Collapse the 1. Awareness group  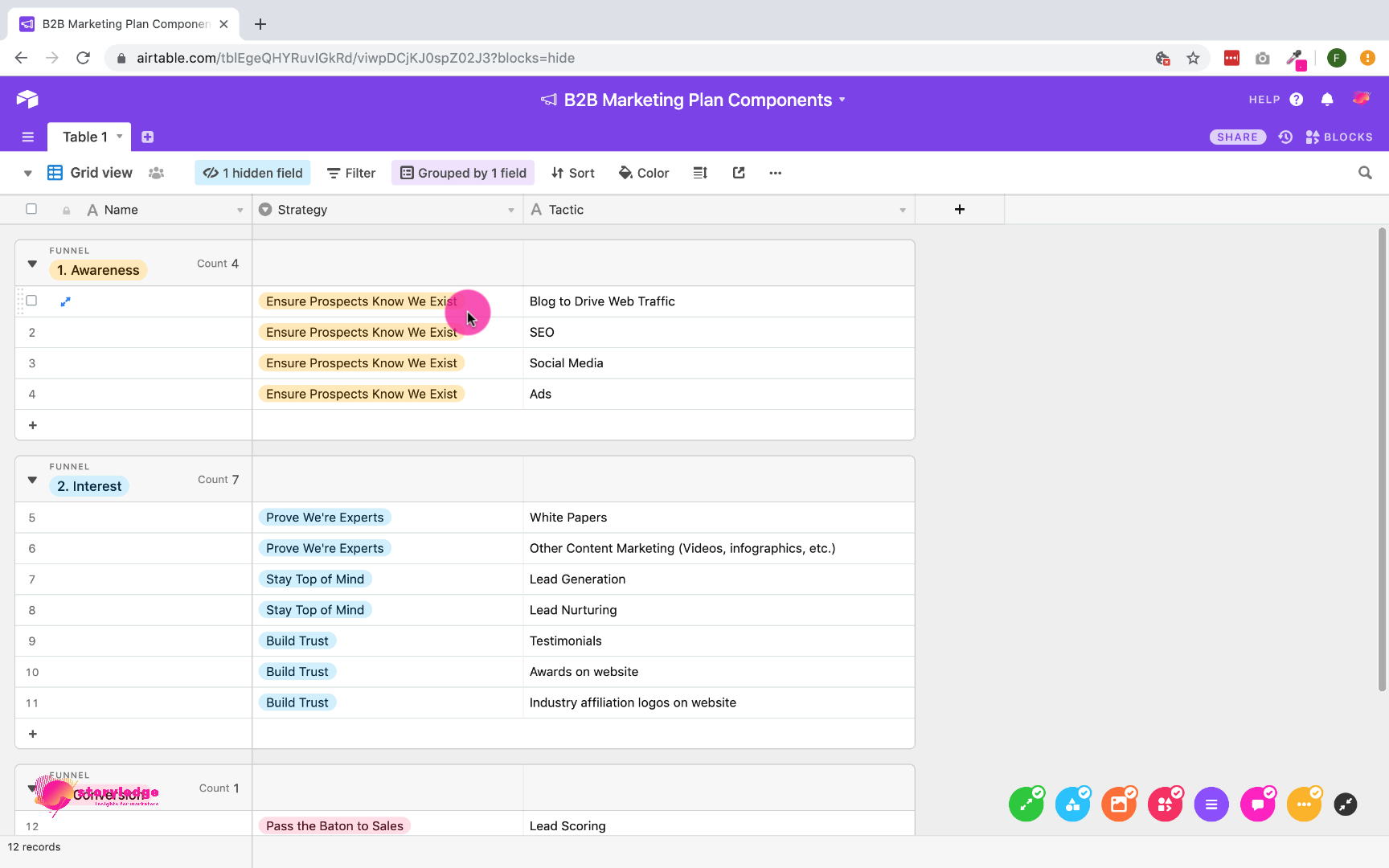click(x=32, y=264)
